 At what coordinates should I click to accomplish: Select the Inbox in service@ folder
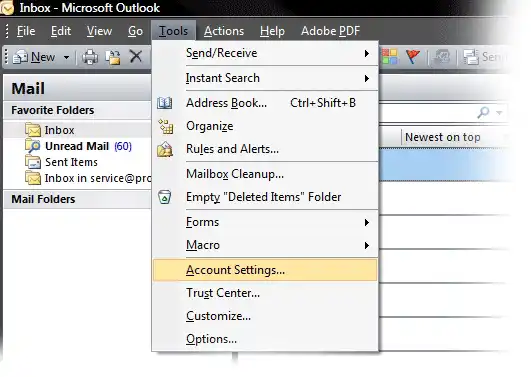coord(98,178)
